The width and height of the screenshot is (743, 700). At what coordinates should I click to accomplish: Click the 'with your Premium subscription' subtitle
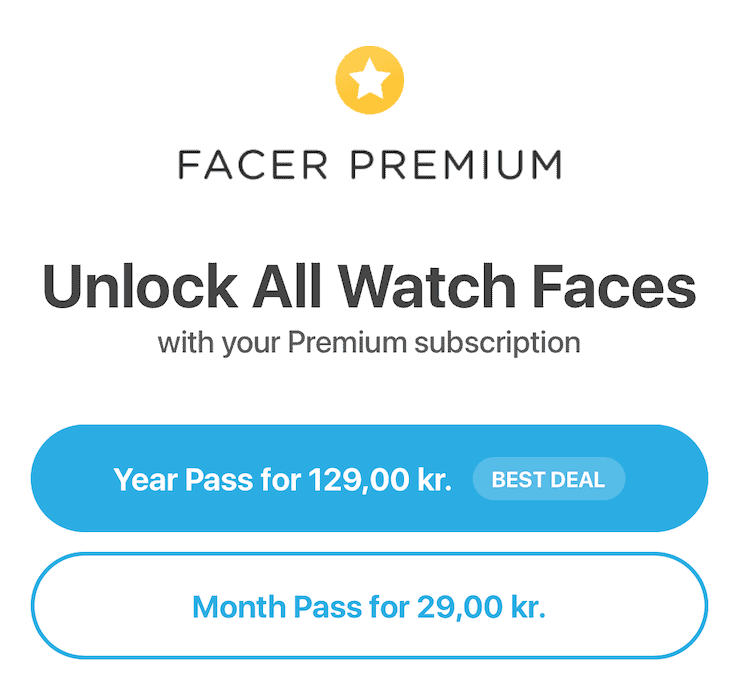pyautogui.click(x=369, y=343)
